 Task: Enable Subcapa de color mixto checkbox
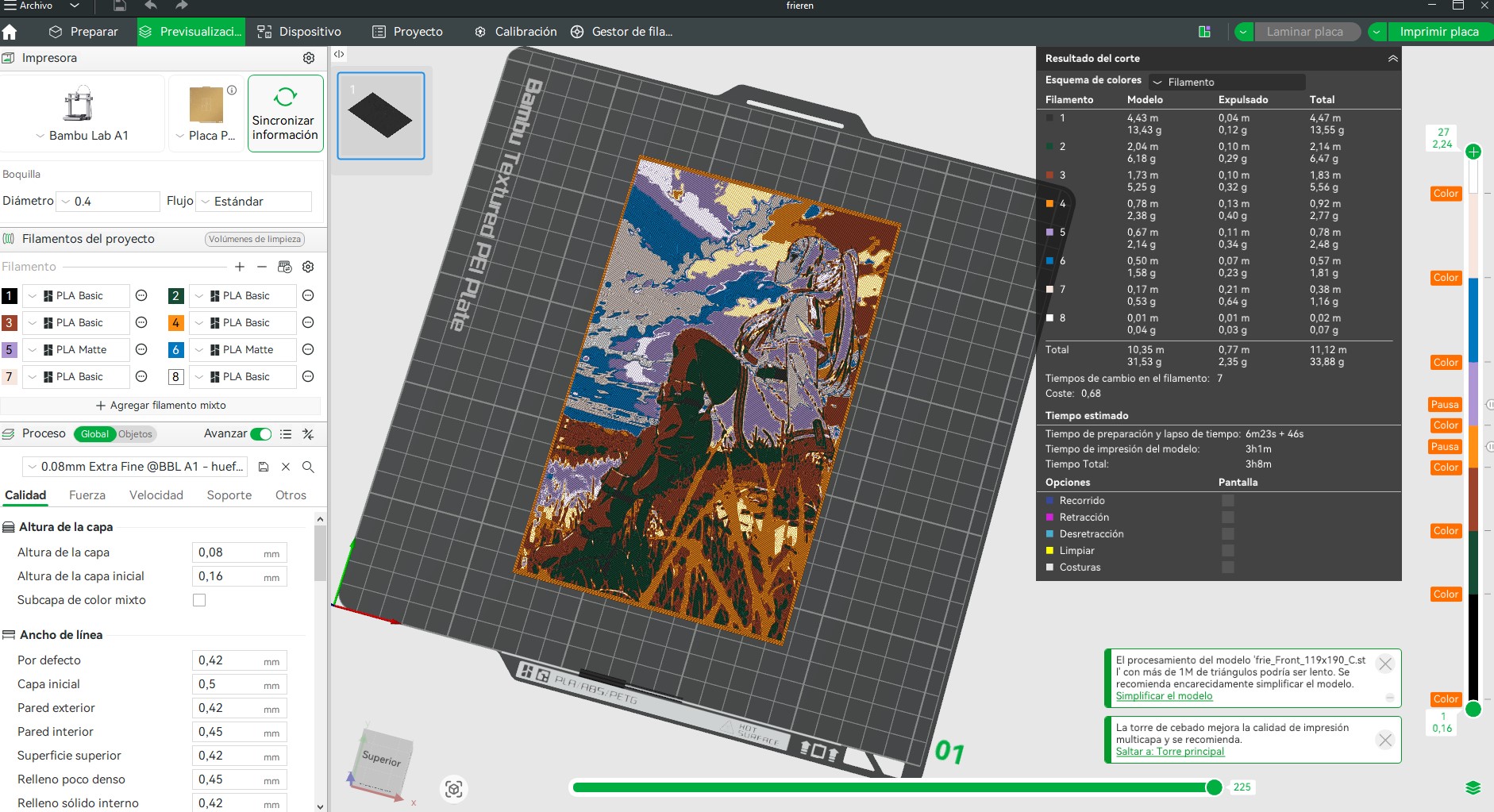click(x=199, y=600)
